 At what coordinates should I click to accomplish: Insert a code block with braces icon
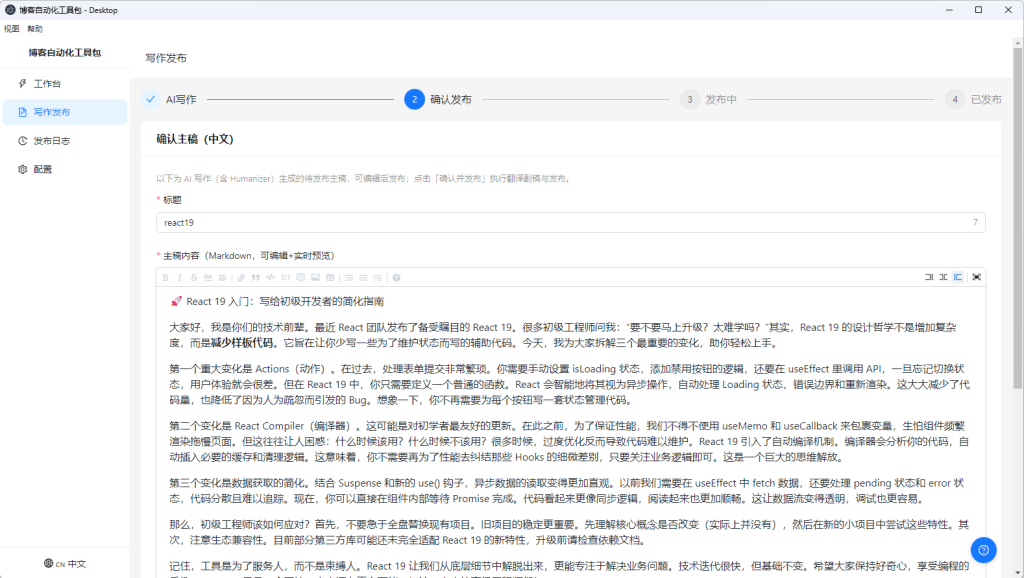(285, 278)
